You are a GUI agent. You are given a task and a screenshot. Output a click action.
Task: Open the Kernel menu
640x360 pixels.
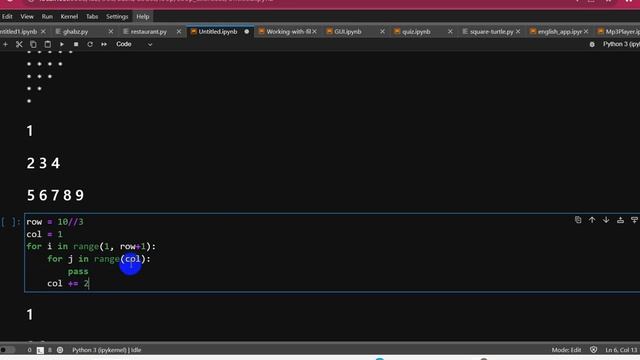click(69, 17)
